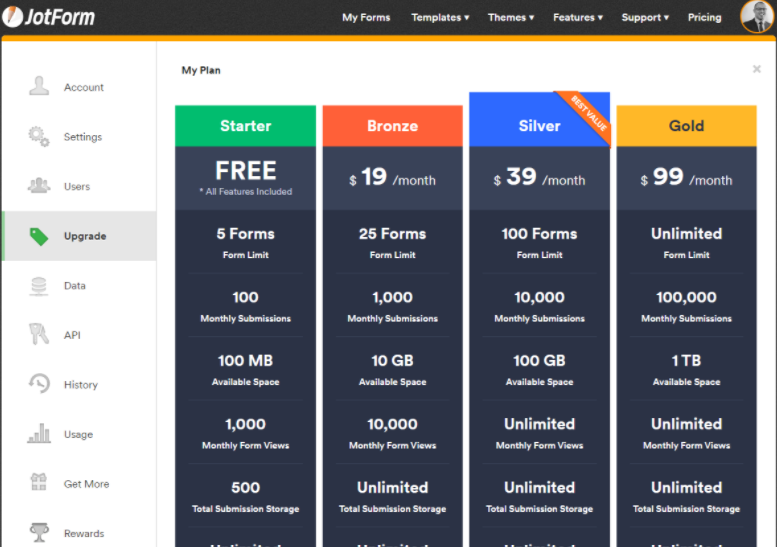Click "100 GB" Available Space in Silver
Viewport: 777px width, 547px height.
539,361
